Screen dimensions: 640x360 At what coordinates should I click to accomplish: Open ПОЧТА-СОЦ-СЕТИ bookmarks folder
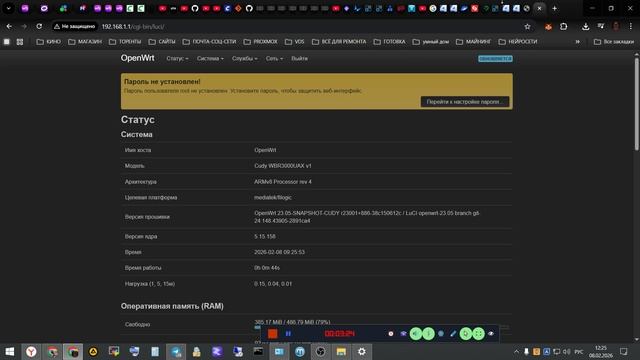209,42
